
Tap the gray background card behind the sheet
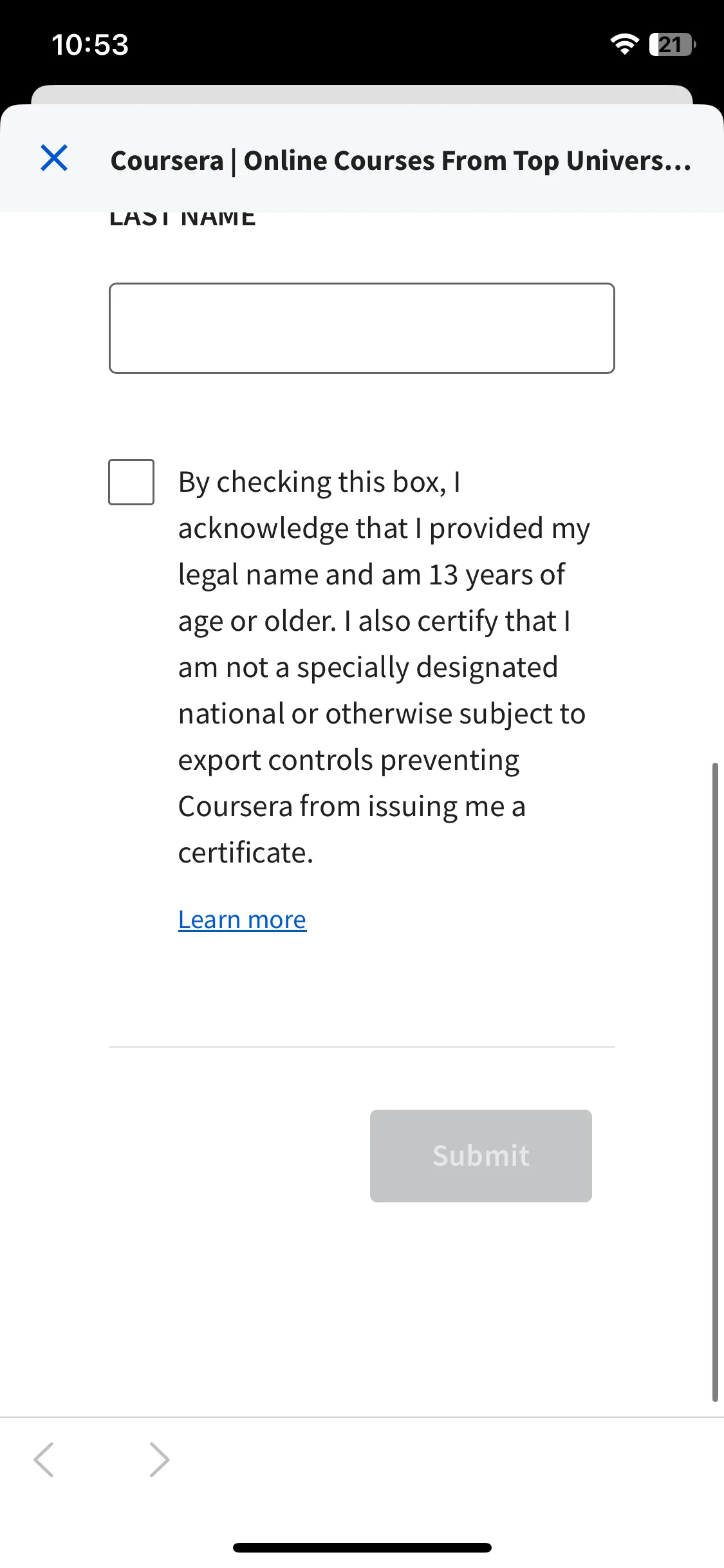[362, 94]
